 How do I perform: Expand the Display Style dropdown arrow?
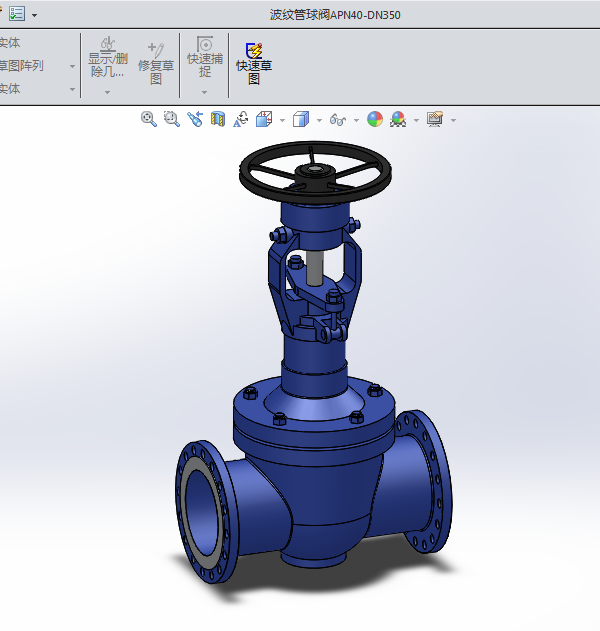[320, 120]
